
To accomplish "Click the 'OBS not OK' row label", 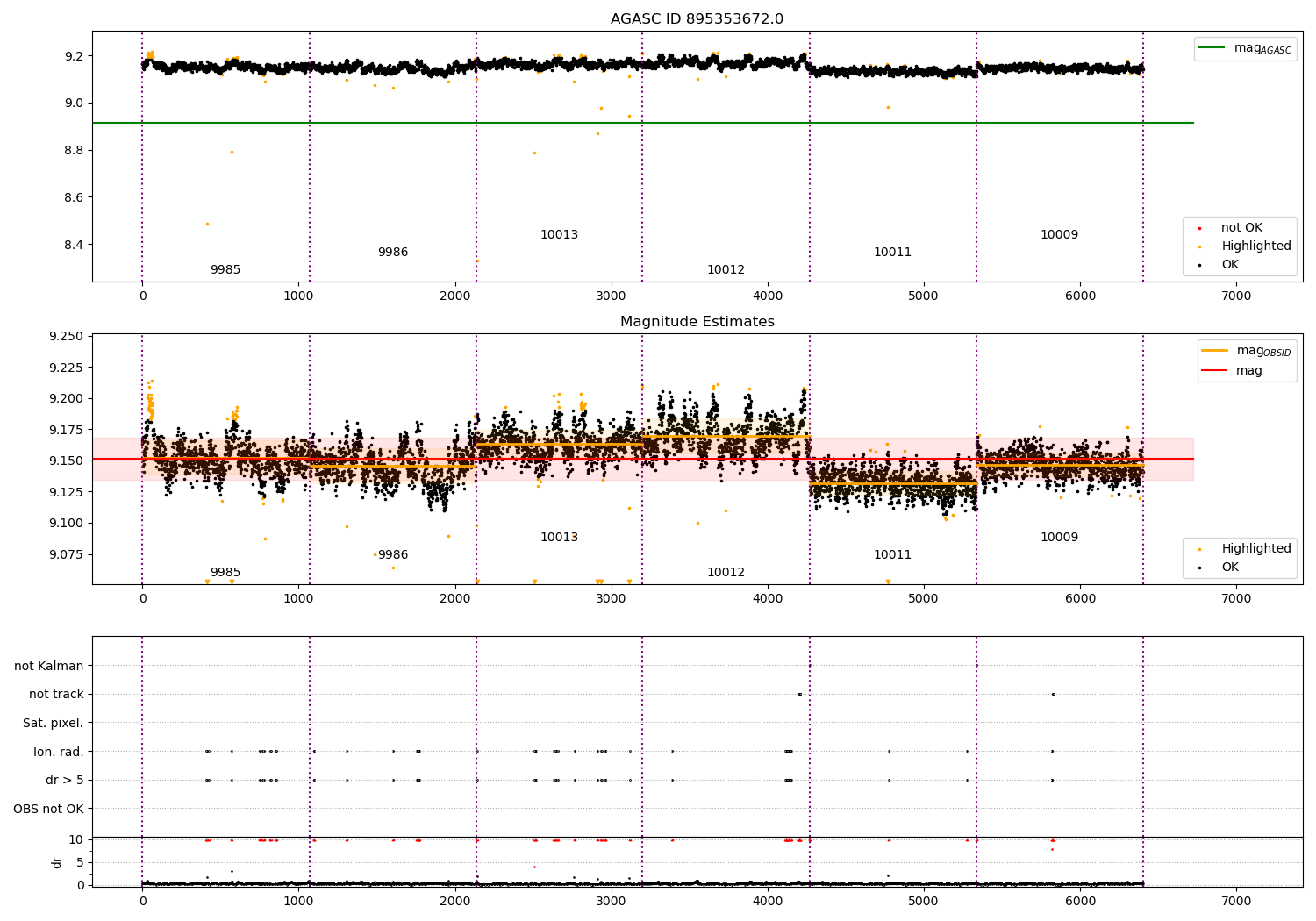I will click(x=49, y=809).
